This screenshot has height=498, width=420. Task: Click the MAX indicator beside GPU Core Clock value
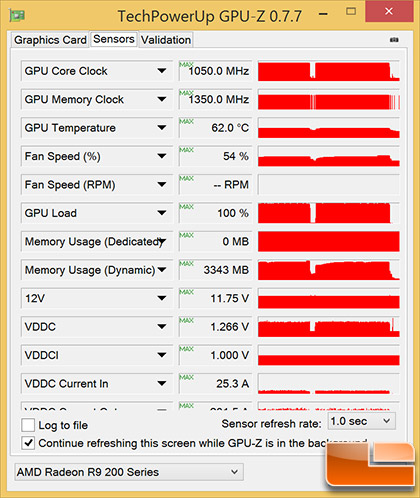tap(186, 64)
